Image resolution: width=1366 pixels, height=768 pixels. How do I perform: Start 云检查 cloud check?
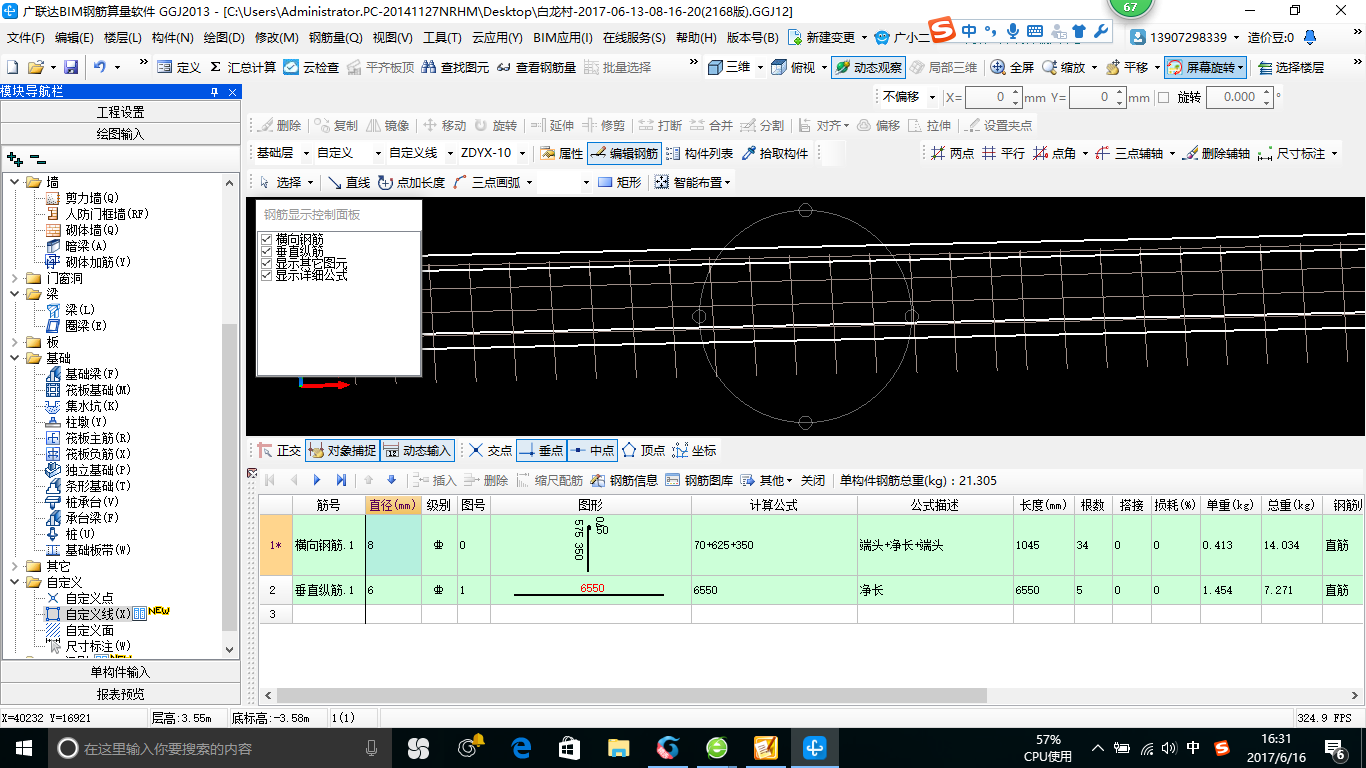(311, 67)
